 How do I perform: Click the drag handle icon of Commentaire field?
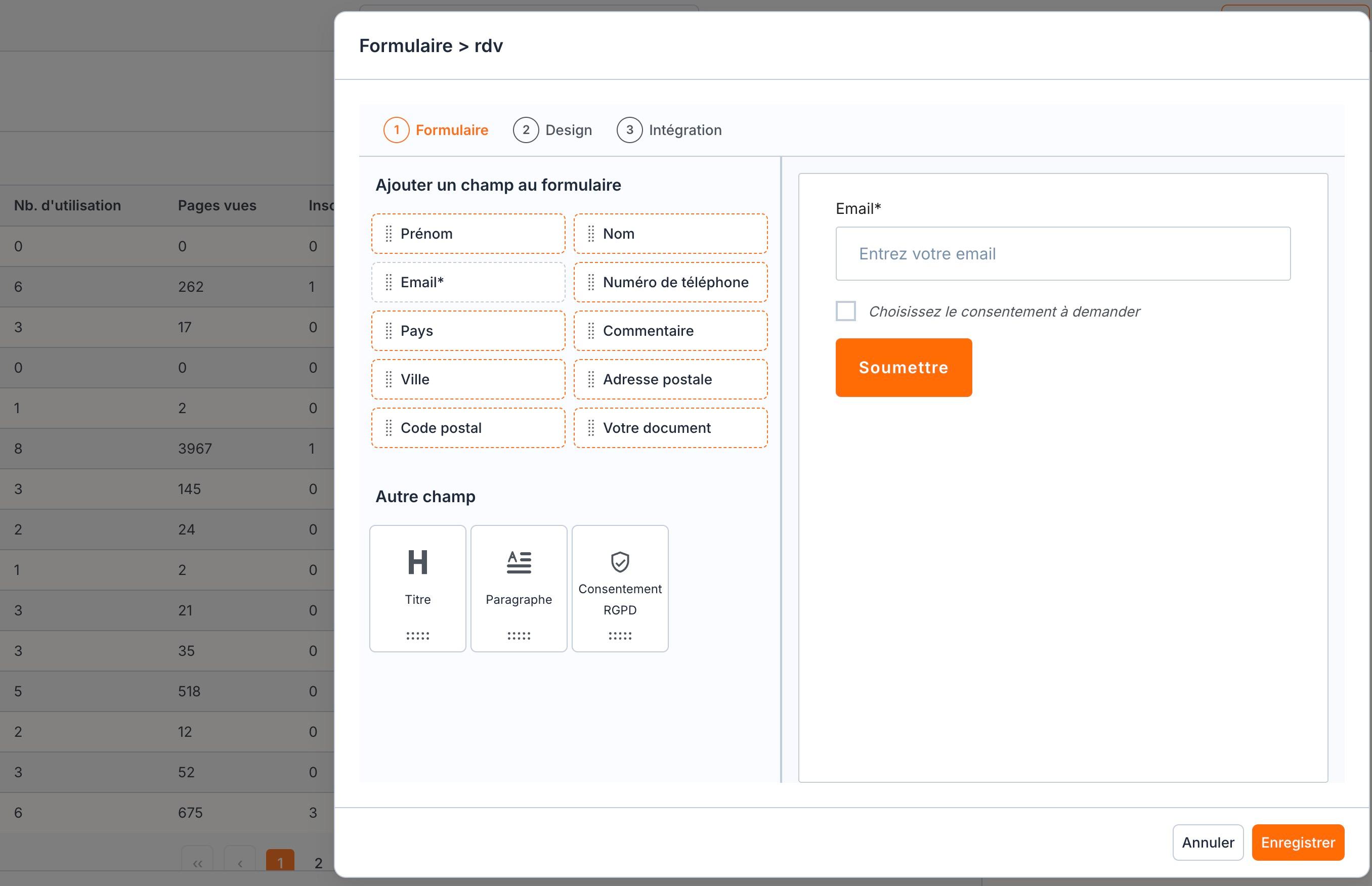click(591, 331)
